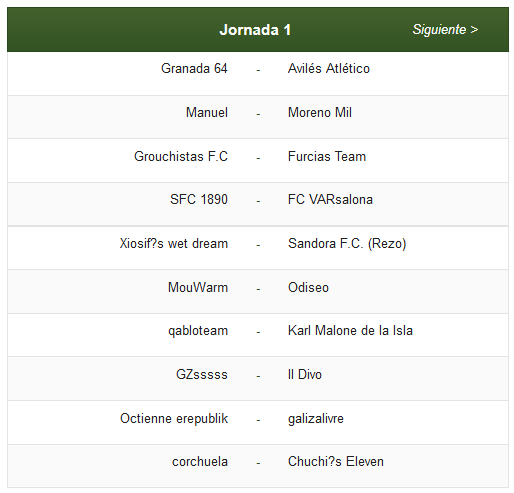This screenshot has width=514, height=493.
Task: Open Karl Malone de la Isla team
Action: [350, 330]
